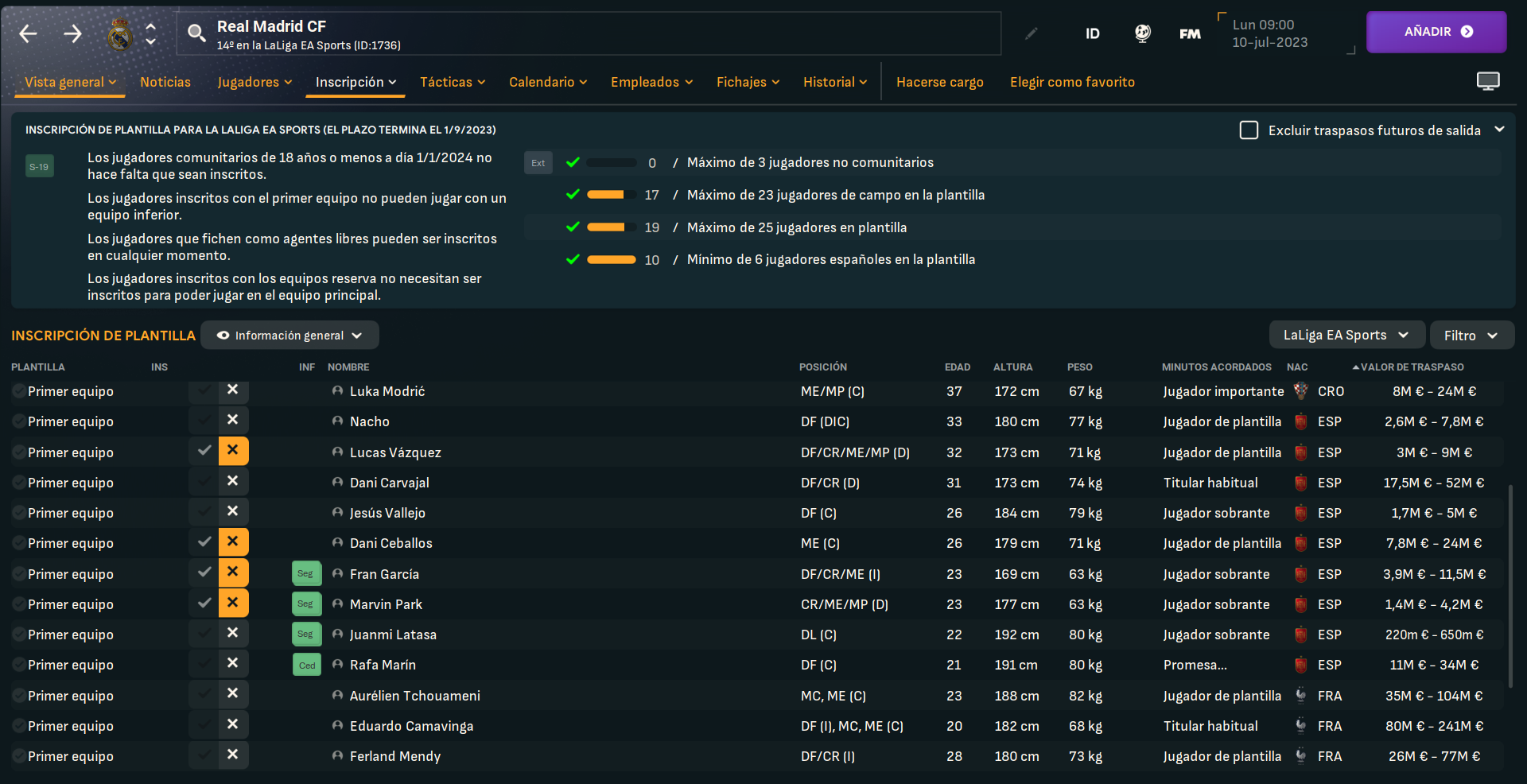Viewport: 1527px width, 784px height.
Task: Click the 23 outfield players progress bar
Action: pos(611,195)
